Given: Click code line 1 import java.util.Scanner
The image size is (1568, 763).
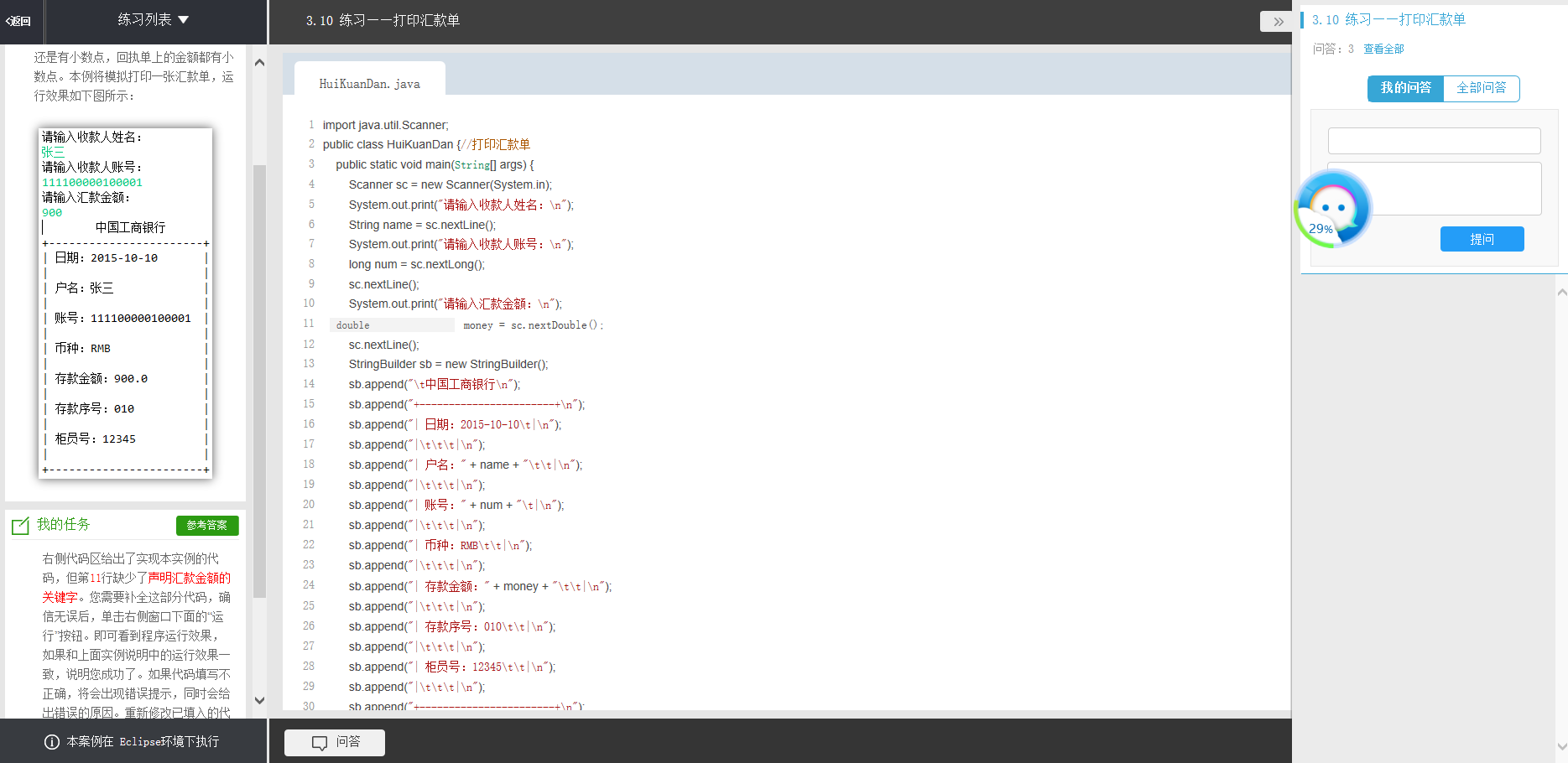Looking at the screenshot, I should coord(385,125).
